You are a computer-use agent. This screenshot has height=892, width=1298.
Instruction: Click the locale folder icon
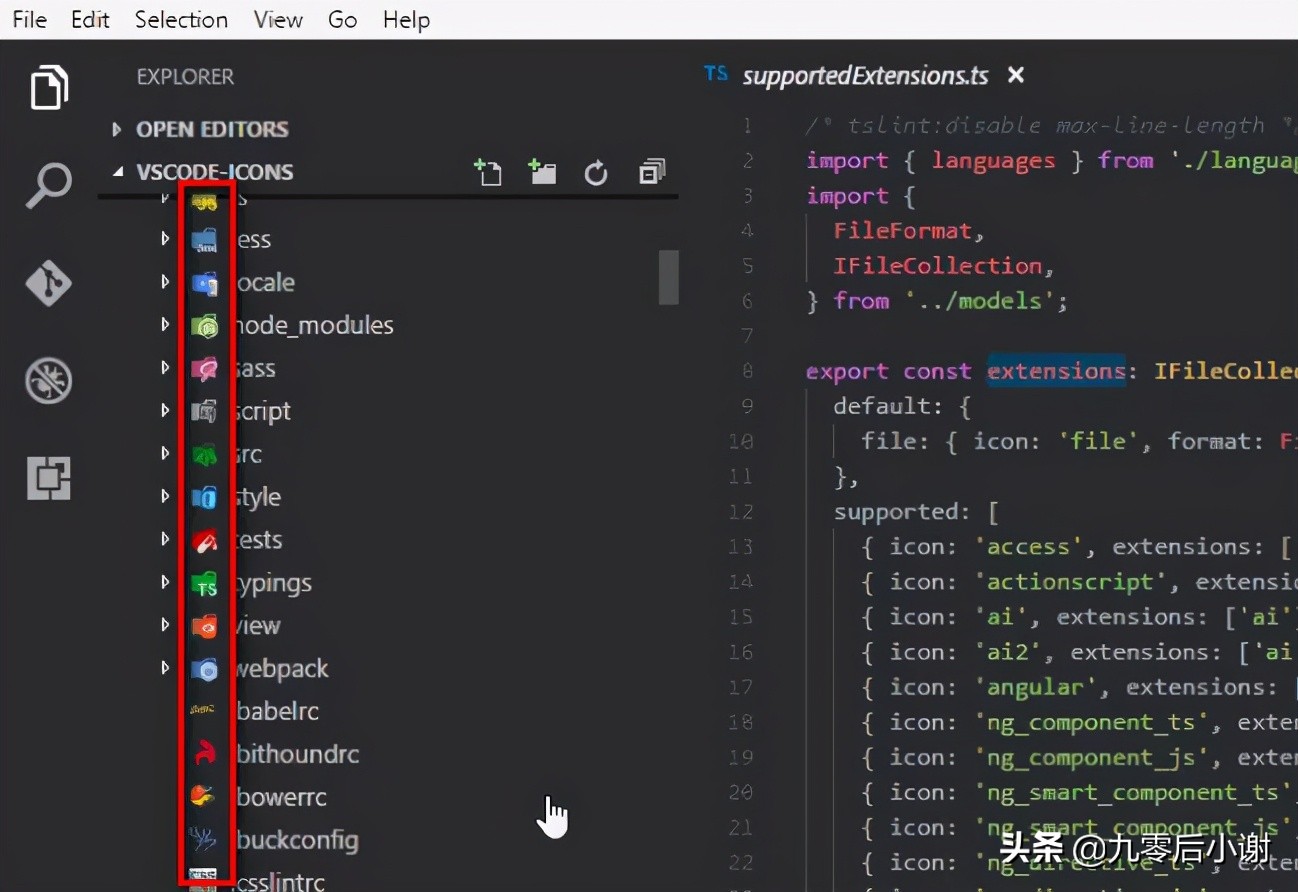coord(205,283)
